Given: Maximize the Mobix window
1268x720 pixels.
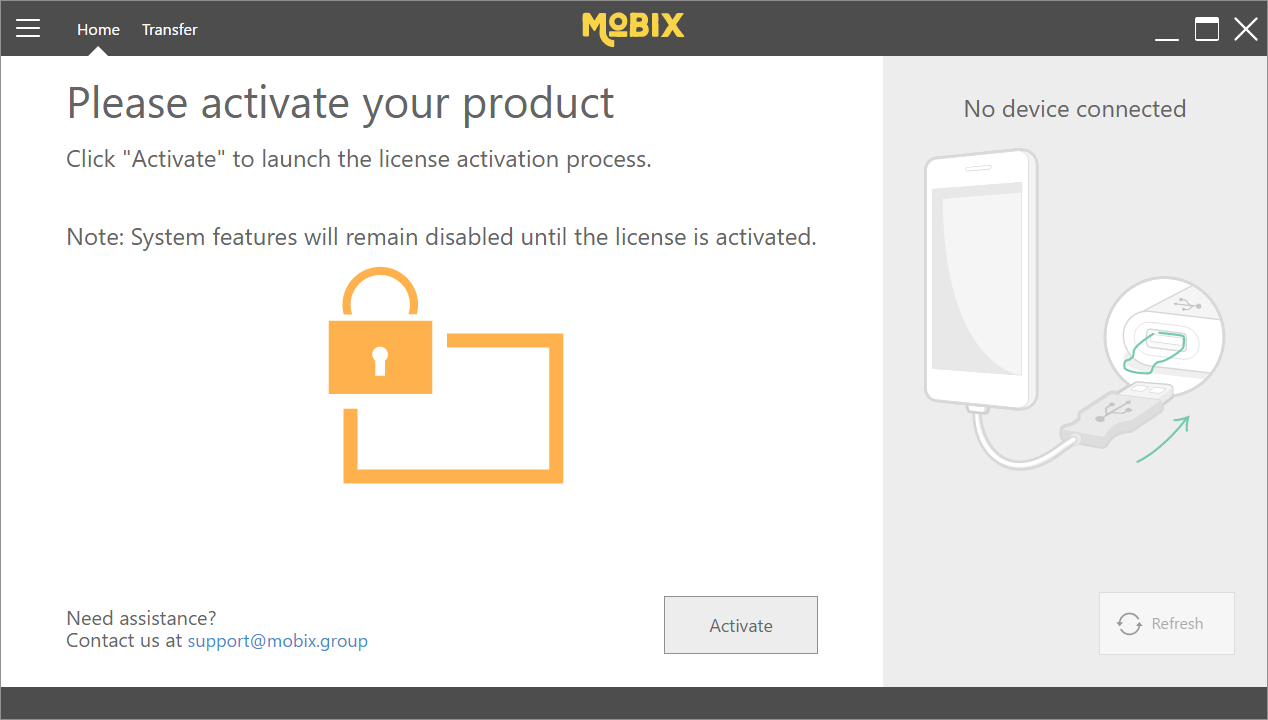Looking at the screenshot, I should point(1207,29).
